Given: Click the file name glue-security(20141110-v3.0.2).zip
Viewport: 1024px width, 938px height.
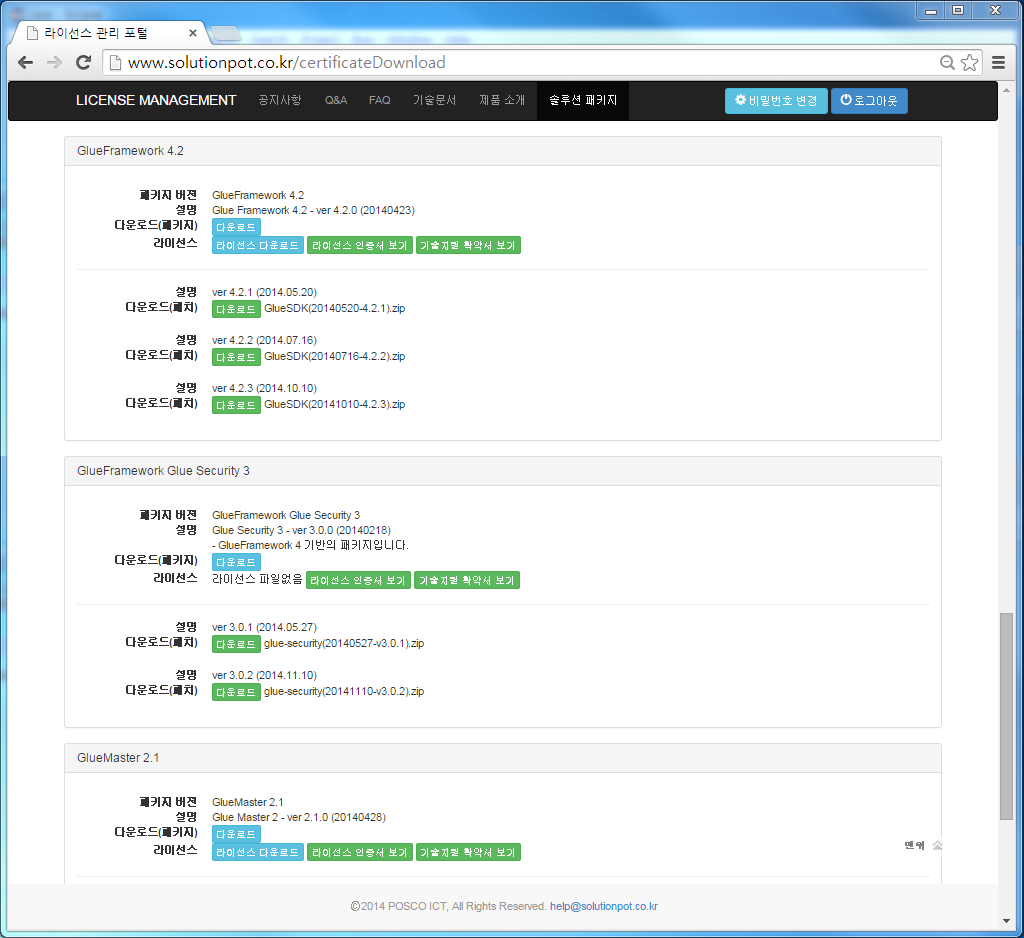Looking at the screenshot, I should (344, 691).
